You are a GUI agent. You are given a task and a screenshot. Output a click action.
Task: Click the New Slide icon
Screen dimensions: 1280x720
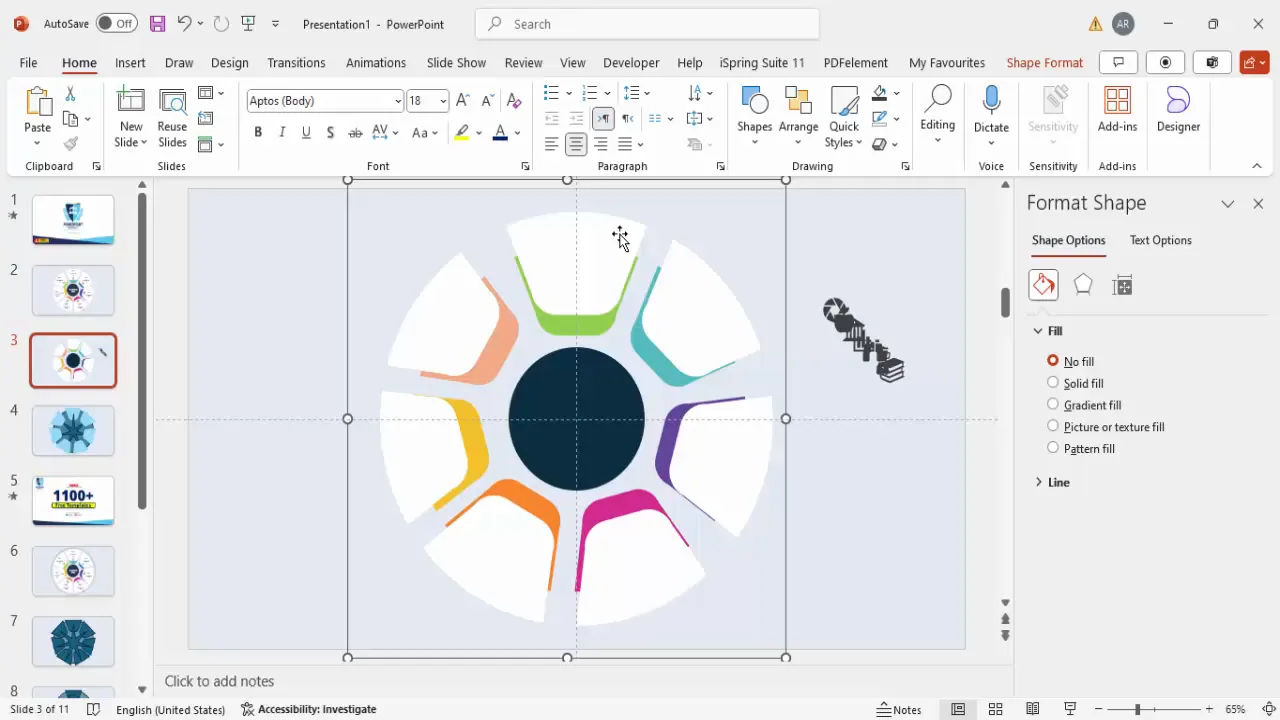coord(131,101)
